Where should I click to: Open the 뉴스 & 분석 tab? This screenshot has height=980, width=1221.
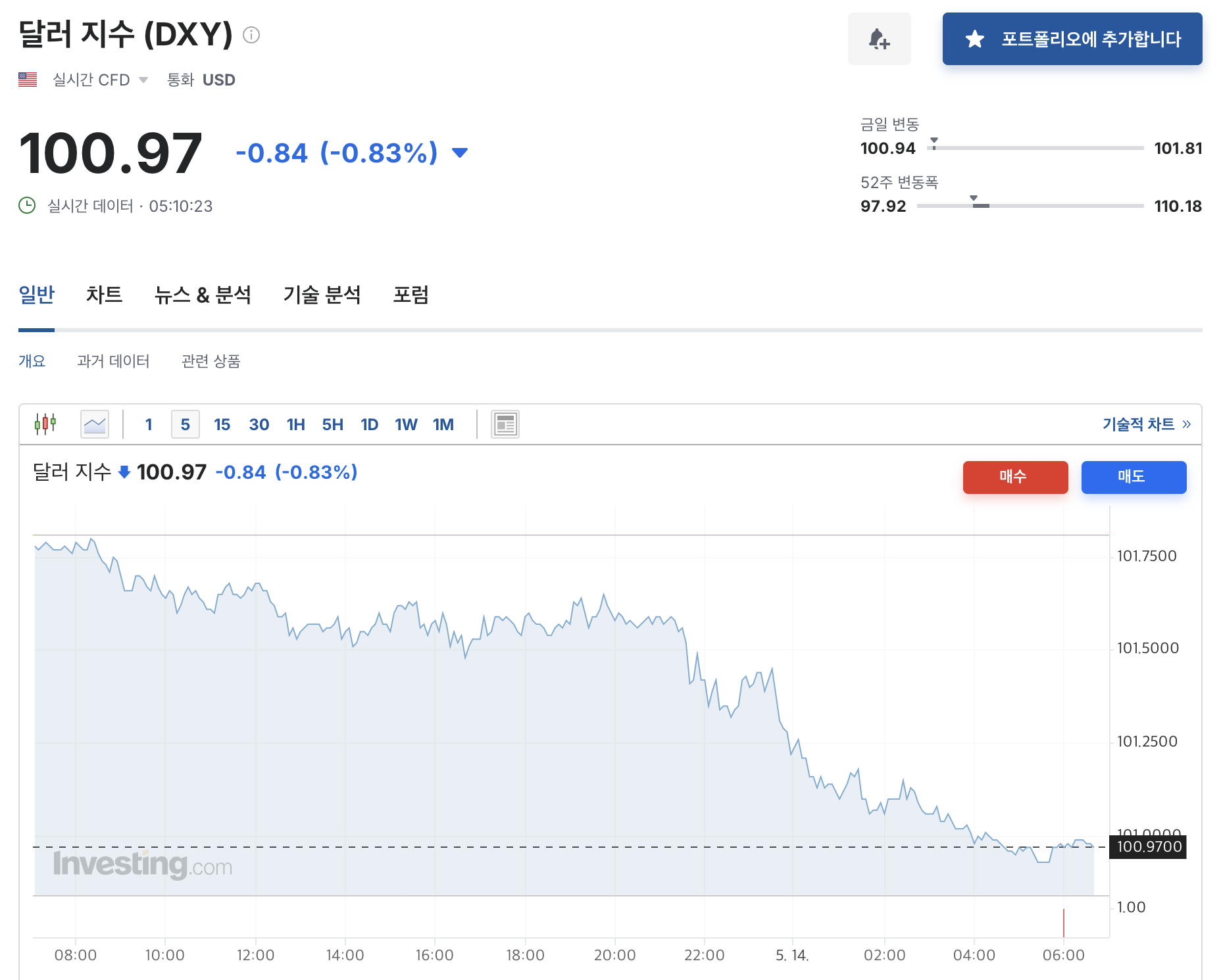(x=203, y=295)
